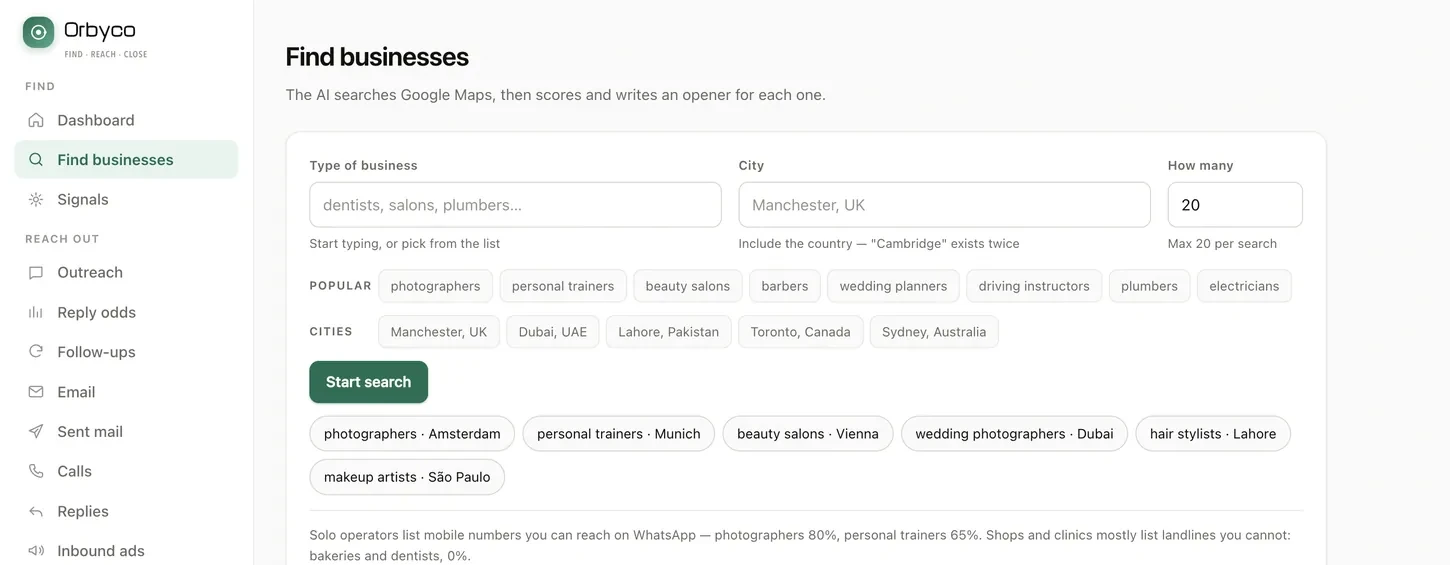The height and width of the screenshot is (565, 1450).
Task: Focus the City input field
Action: click(x=944, y=205)
